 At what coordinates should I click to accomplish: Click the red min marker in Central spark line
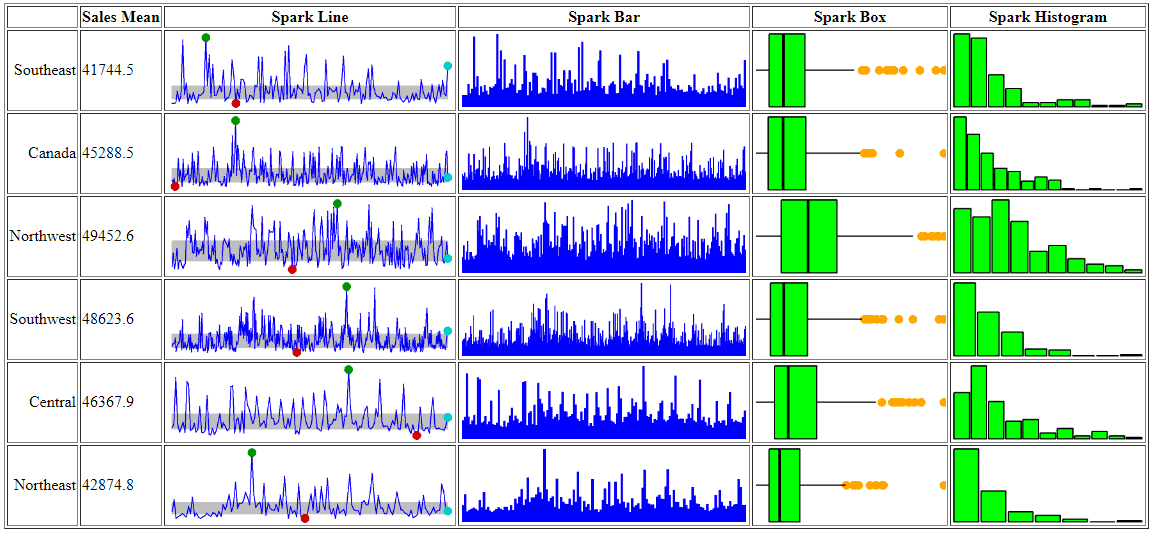417,436
